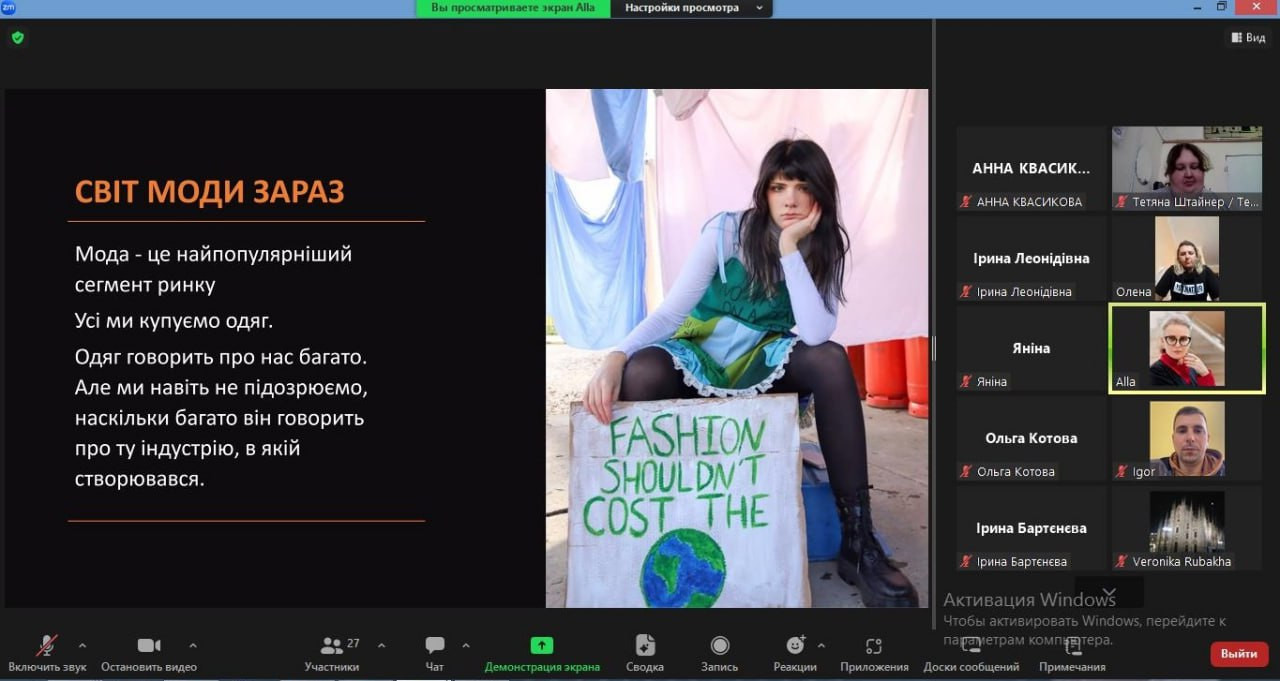
Task: Open the Chat panel
Action: (435, 646)
